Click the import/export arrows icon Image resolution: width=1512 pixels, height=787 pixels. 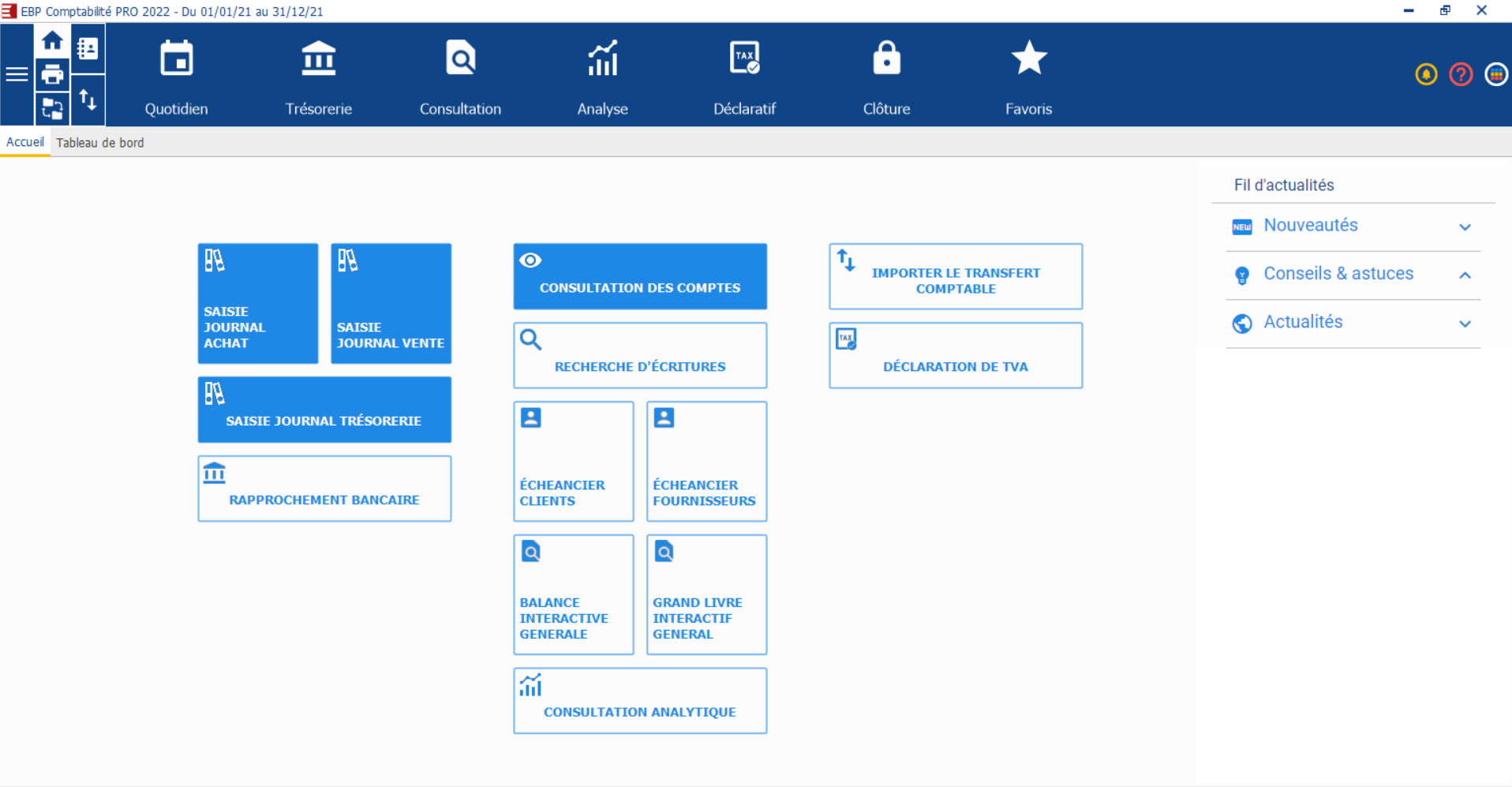point(88,101)
